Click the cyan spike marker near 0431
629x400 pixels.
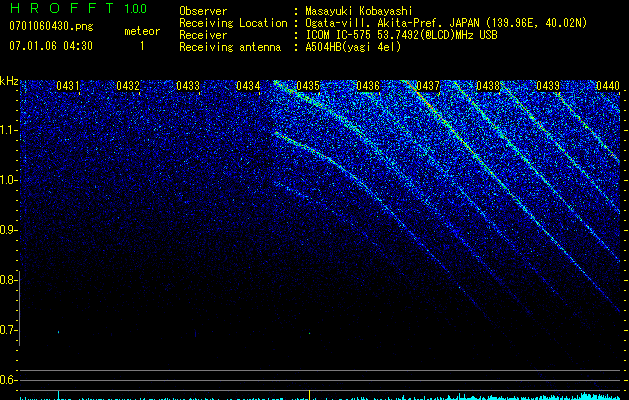point(59,395)
